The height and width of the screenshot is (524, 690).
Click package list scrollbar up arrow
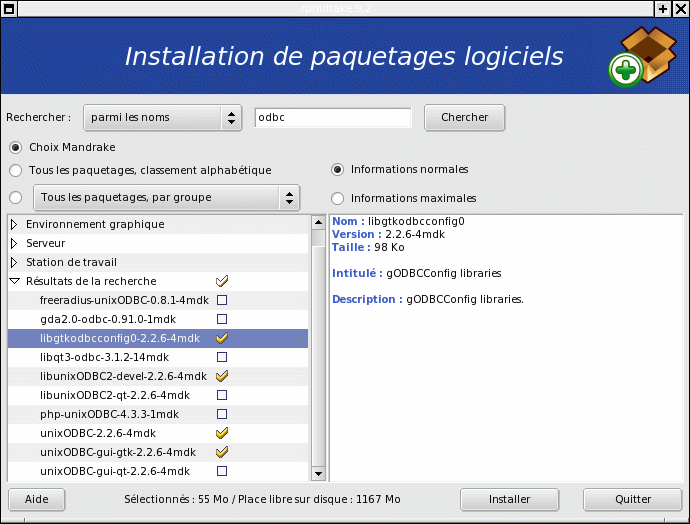[318, 222]
